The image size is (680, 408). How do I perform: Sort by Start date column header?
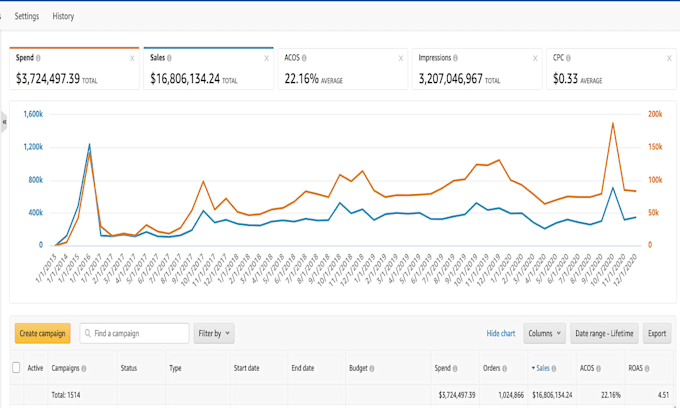246,368
